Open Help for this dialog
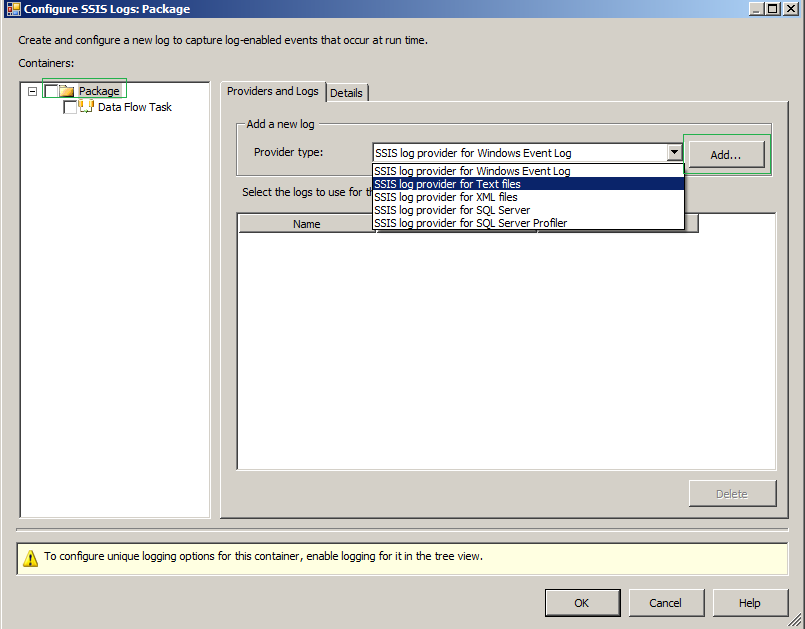Viewport: 805px width, 629px height. [750, 603]
